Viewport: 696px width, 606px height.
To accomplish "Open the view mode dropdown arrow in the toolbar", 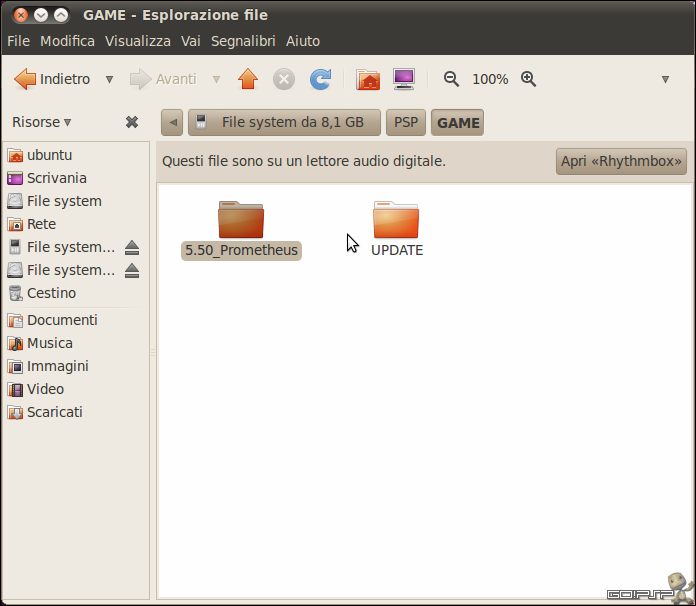I will [665, 79].
